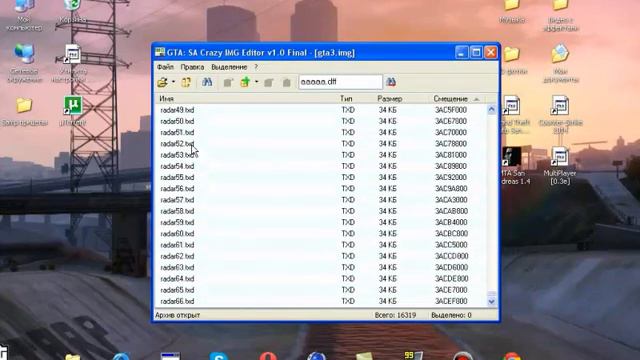640x360 pixels.
Task: Select the Музыка folder on the desktop
Action: 512,11
